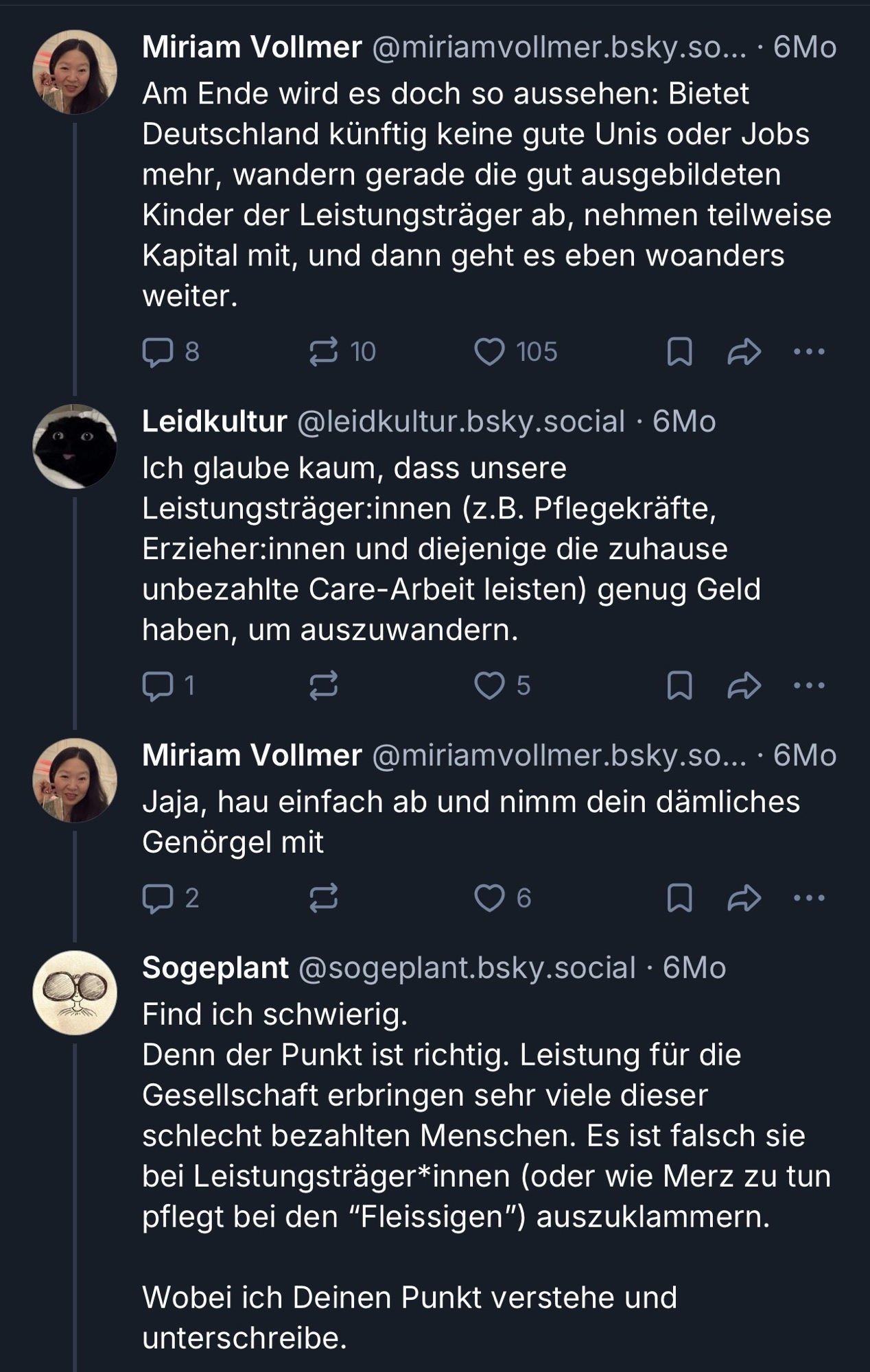This screenshot has height=1372, width=870.
Task: Repost the 'Jaja, hau einfach ab' post
Action: click(x=323, y=898)
